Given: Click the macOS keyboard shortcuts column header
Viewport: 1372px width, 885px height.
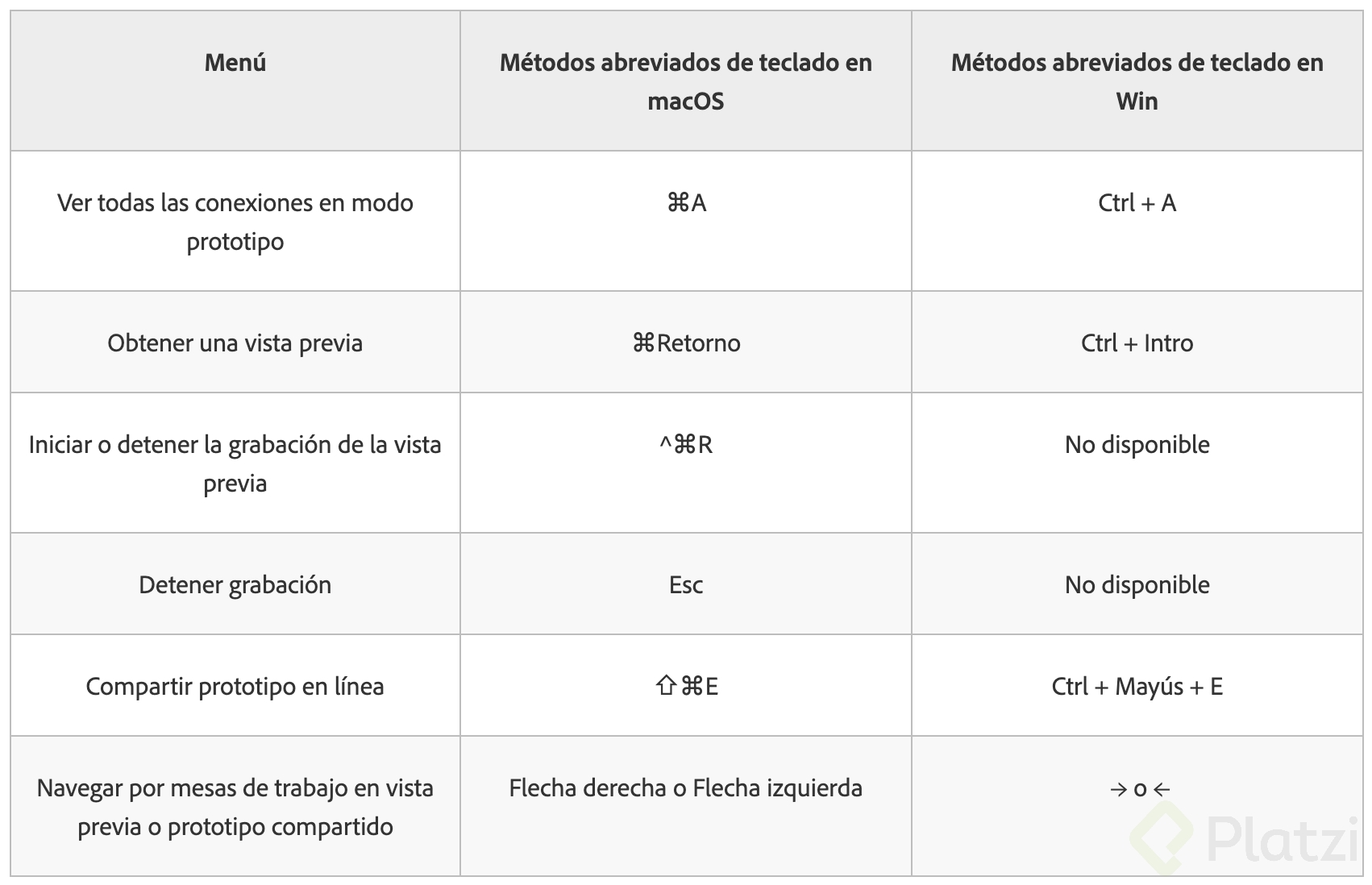Looking at the screenshot, I should (686, 81).
